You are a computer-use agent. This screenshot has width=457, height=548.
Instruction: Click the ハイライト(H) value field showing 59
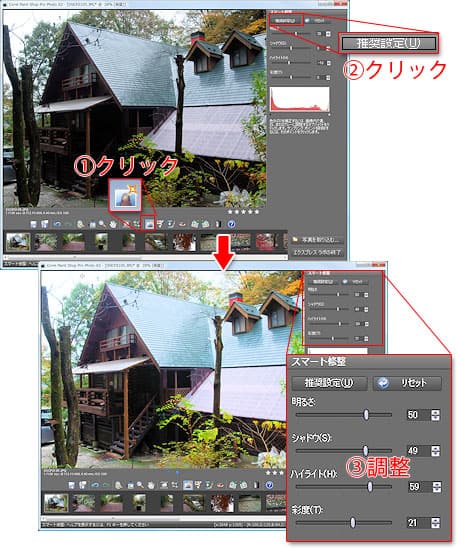[x=419, y=486]
